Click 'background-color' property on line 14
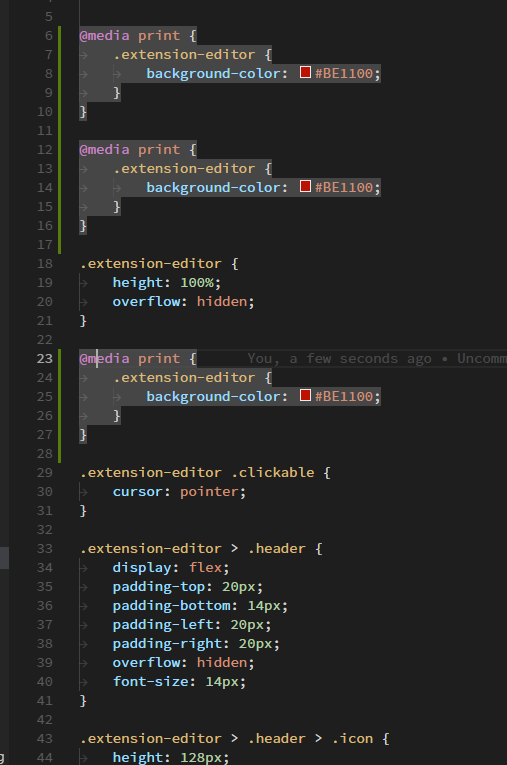 [213, 188]
